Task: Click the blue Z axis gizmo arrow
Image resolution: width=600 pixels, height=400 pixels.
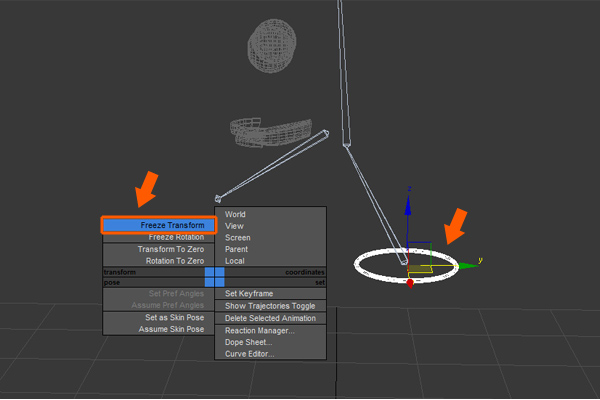Action: click(408, 206)
